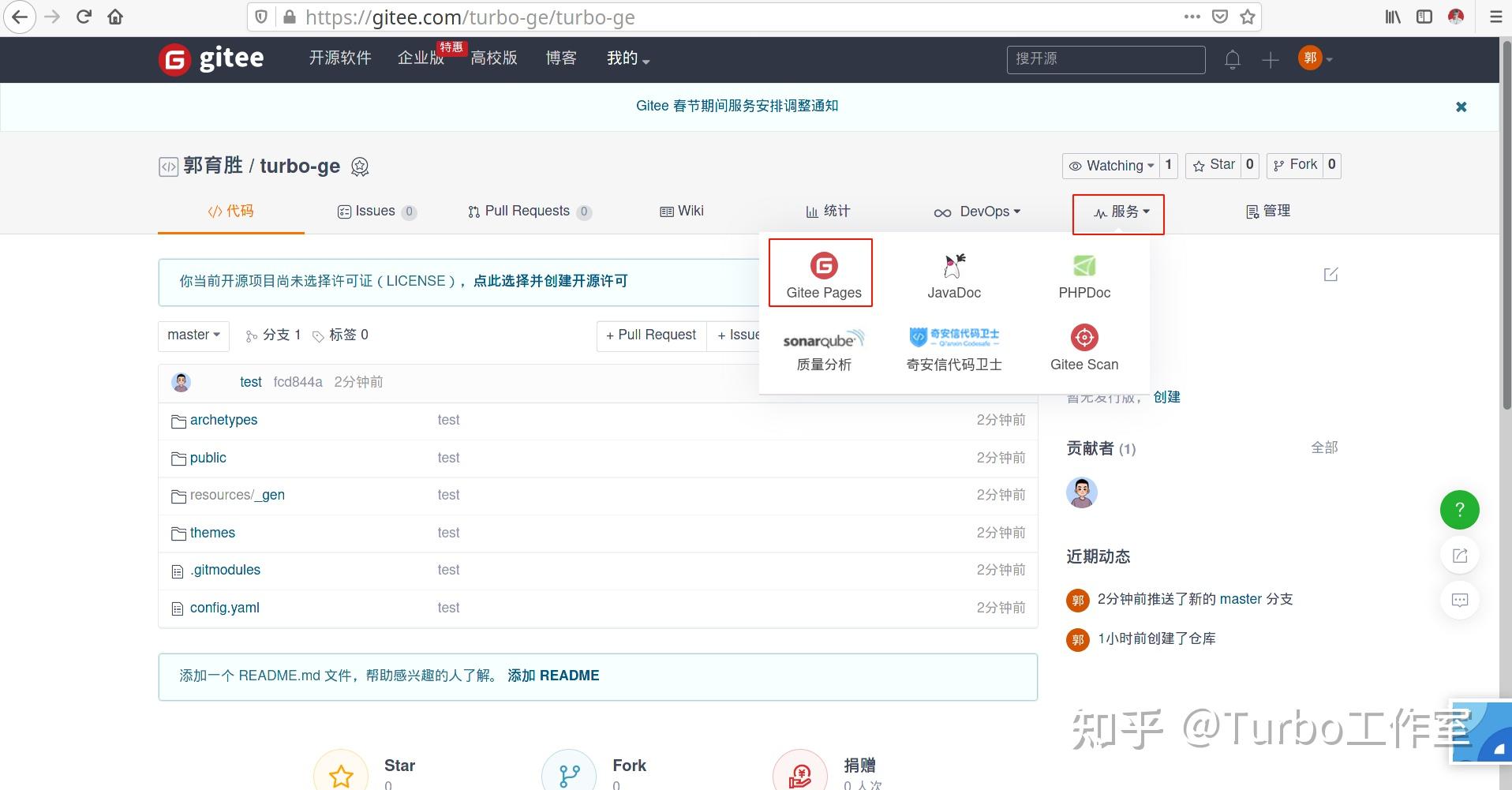
Task: Open 我的 dropdown in top nav
Action: point(628,58)
